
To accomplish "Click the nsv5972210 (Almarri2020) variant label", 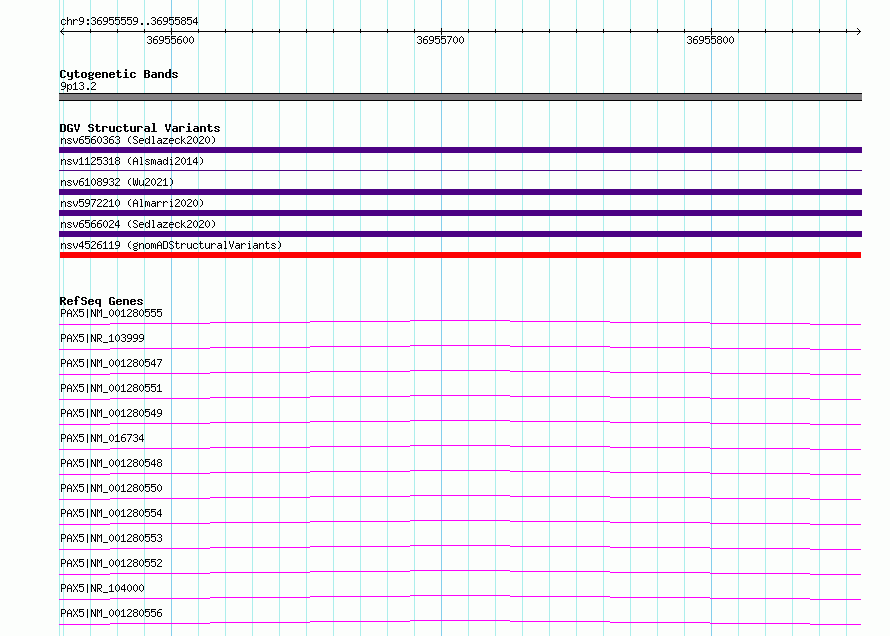I will coord(132,203).
